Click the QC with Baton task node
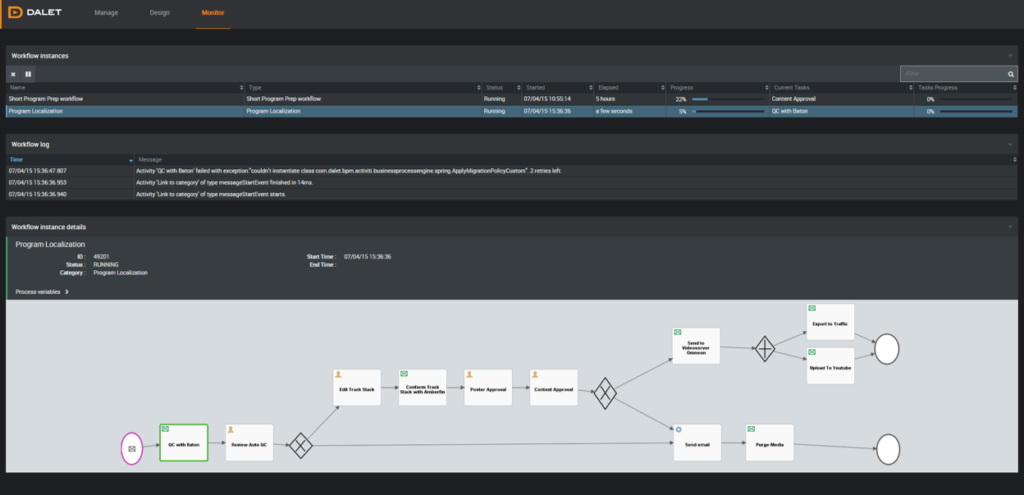 183,442
